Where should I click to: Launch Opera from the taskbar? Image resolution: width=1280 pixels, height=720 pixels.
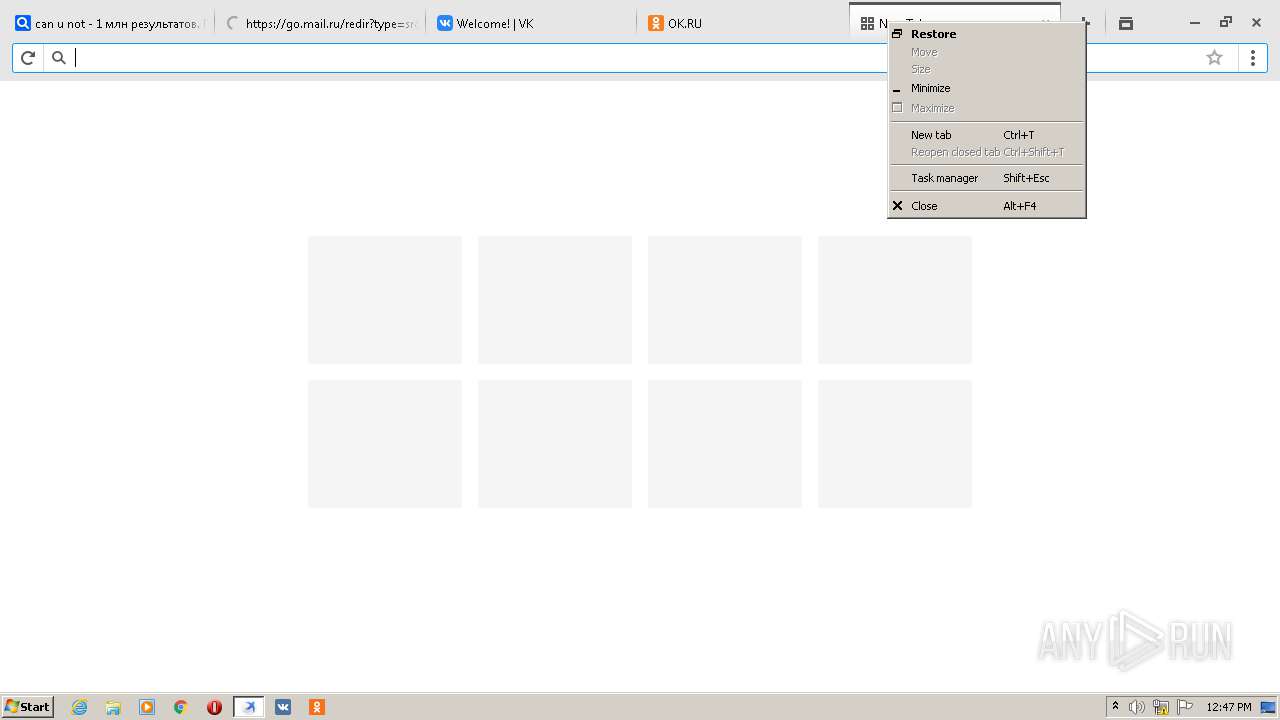[215, 707]
